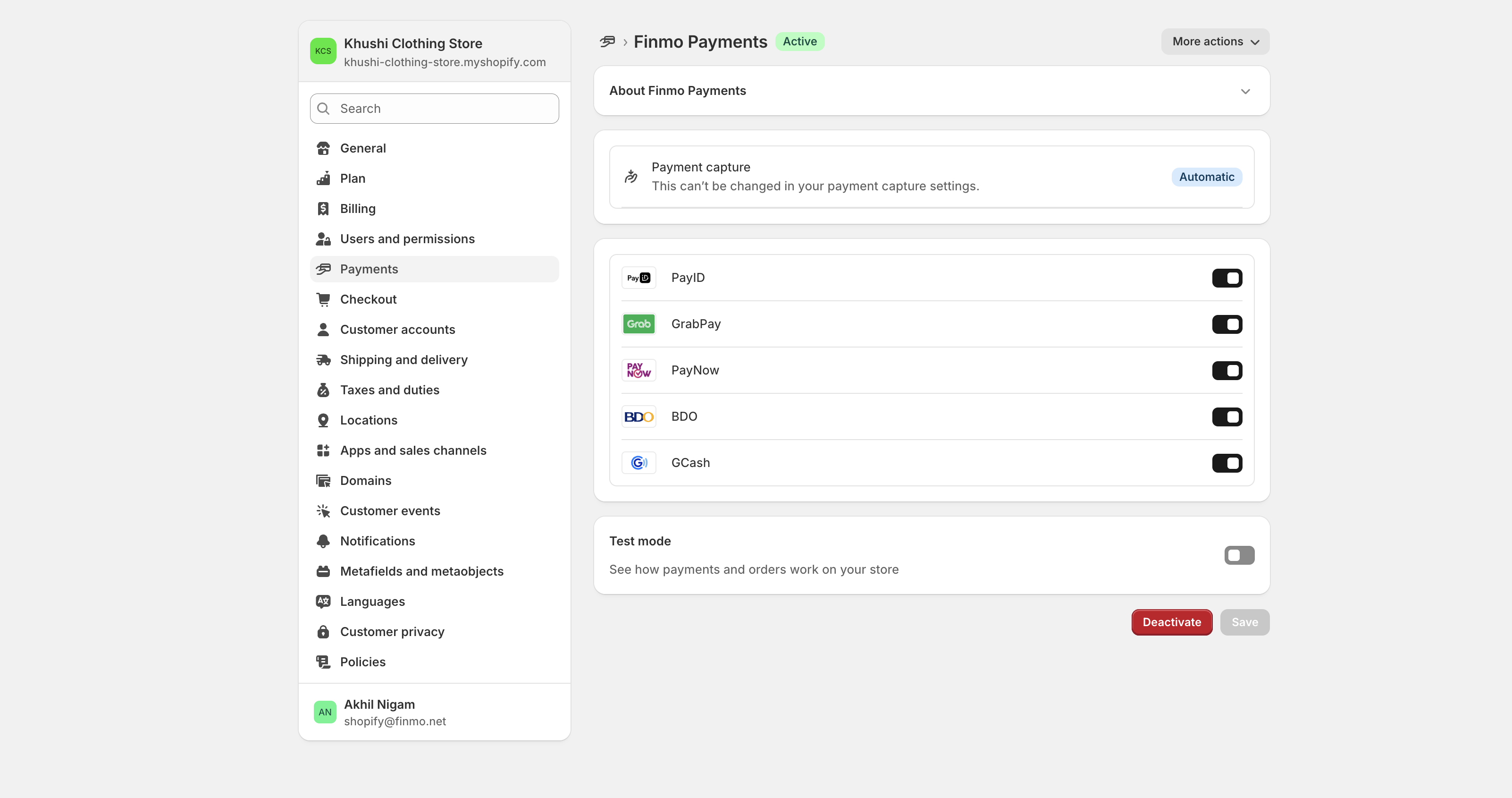Click the Finmo Payments page title
This screenshot has width=1512, height=798.
tap(700, 42)
